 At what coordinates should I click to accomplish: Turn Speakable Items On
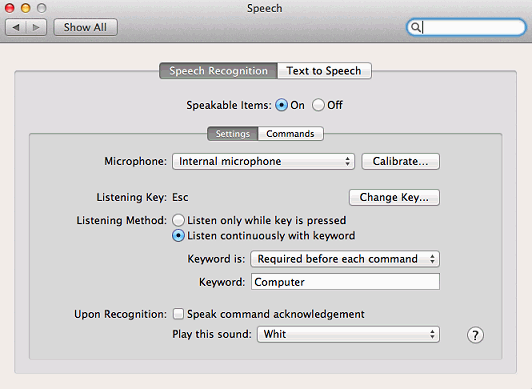pos(281,105)
